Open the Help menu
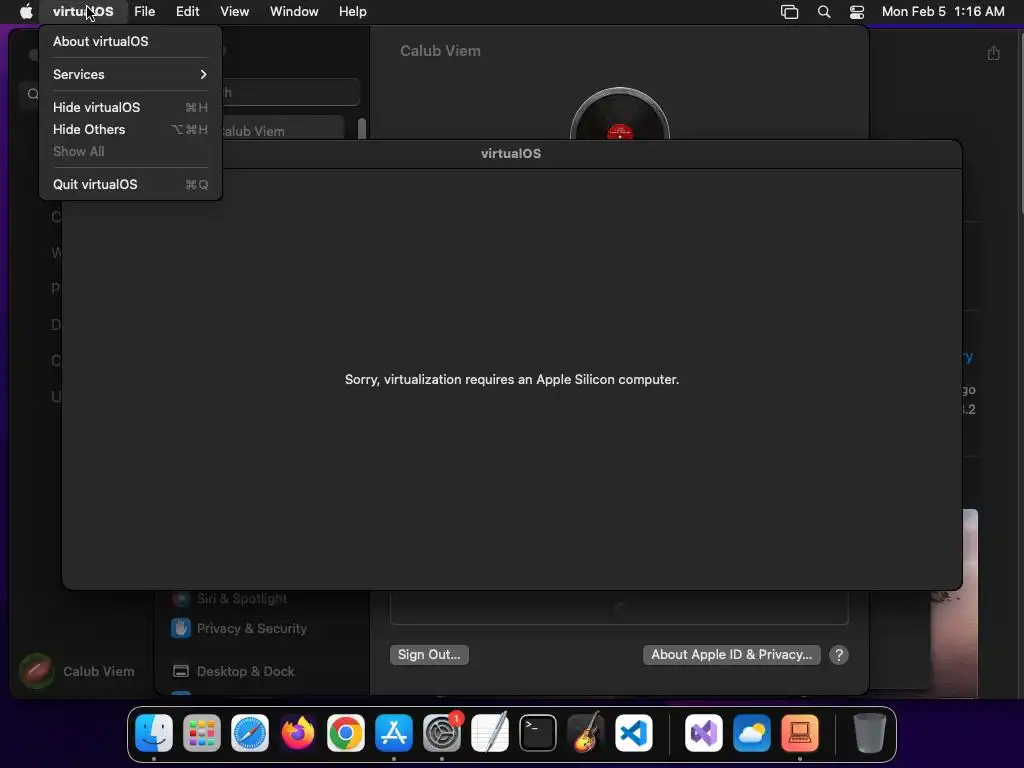This screenshot has height=768, width=1024. pos(353,11)
